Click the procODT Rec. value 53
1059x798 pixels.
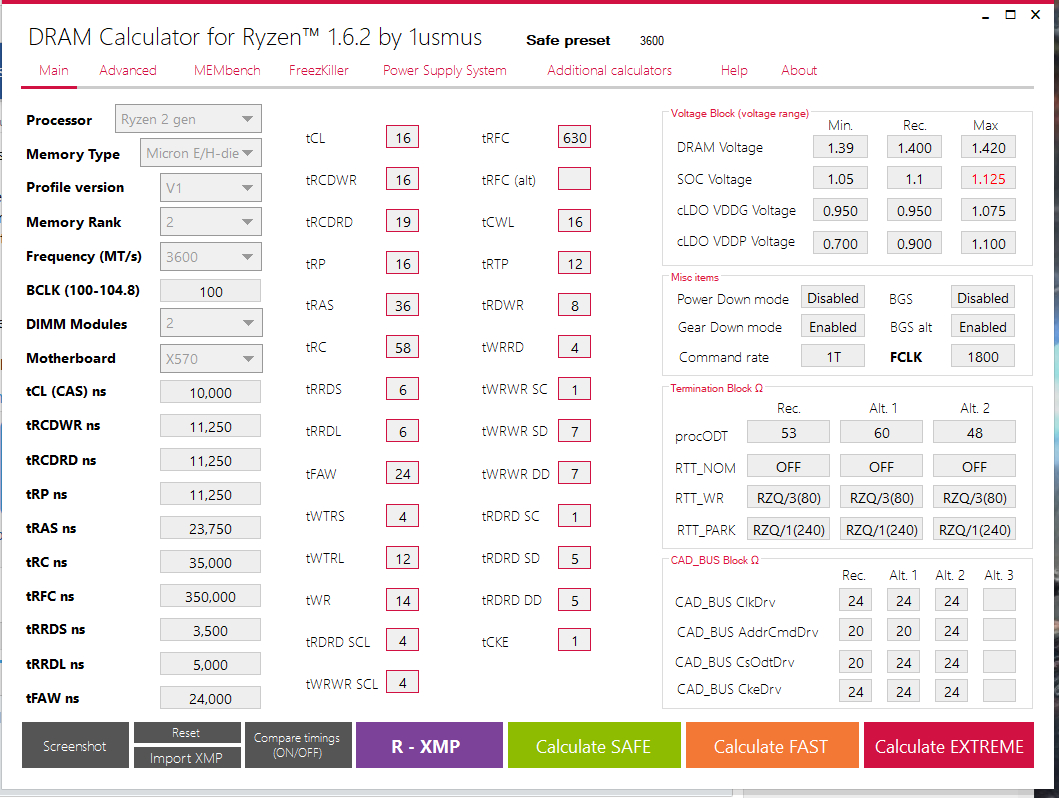[x=788, y=432]
